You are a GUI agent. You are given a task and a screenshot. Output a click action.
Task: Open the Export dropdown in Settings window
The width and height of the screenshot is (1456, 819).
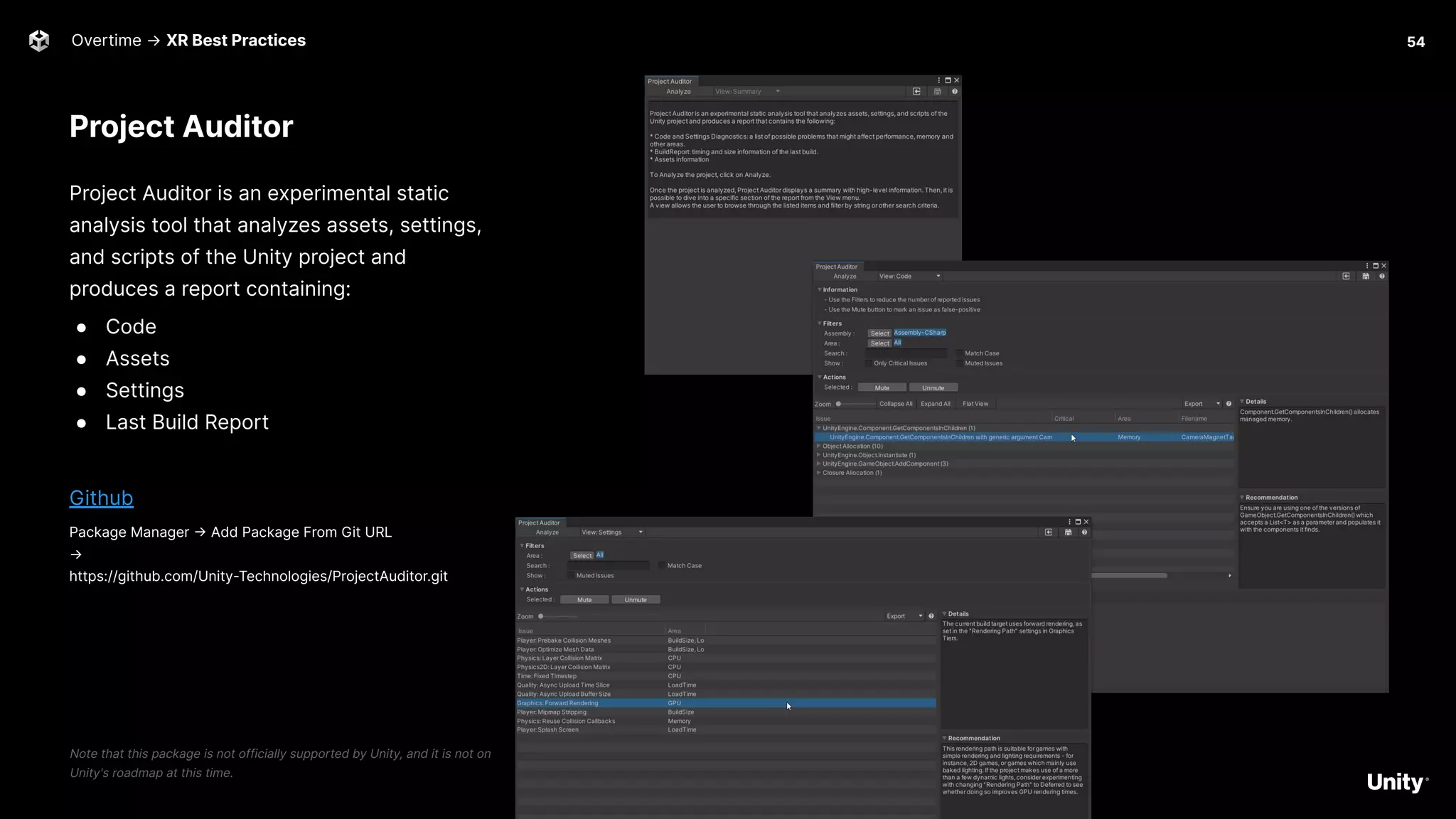[x=904, y=616]
